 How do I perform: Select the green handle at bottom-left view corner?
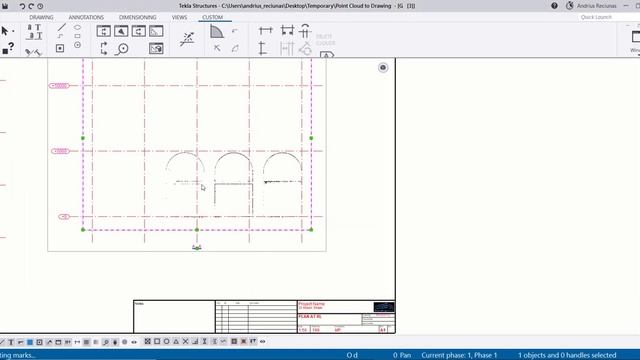tap(83, 230)
